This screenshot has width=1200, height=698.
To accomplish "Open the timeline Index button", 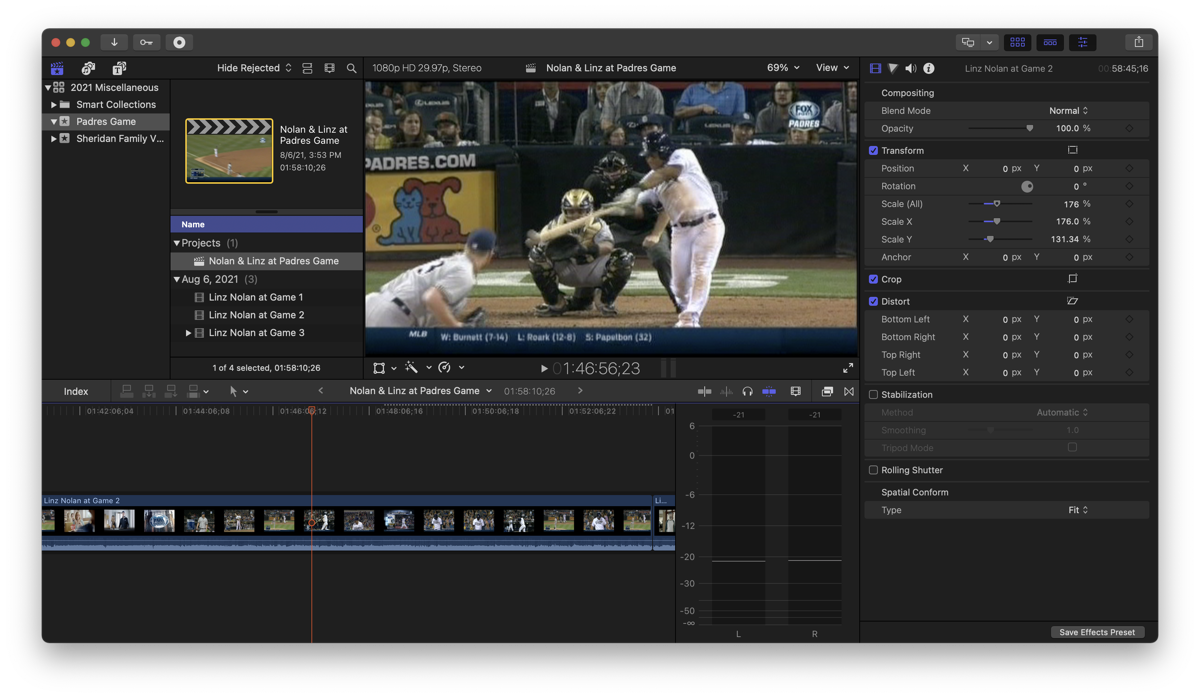I will 76,391.
